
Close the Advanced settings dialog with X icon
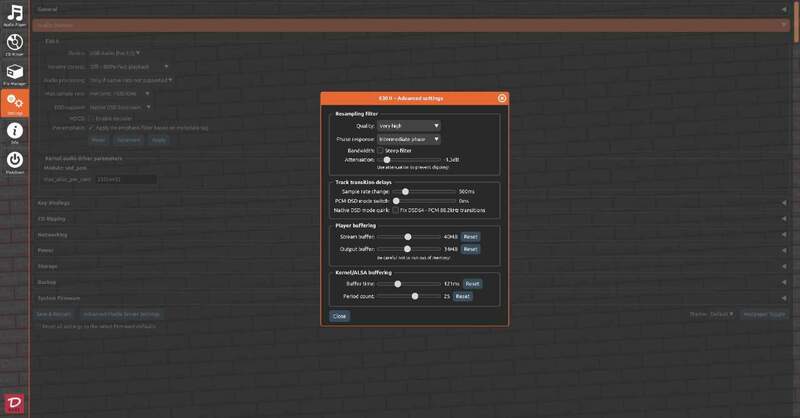click(502, 98)
